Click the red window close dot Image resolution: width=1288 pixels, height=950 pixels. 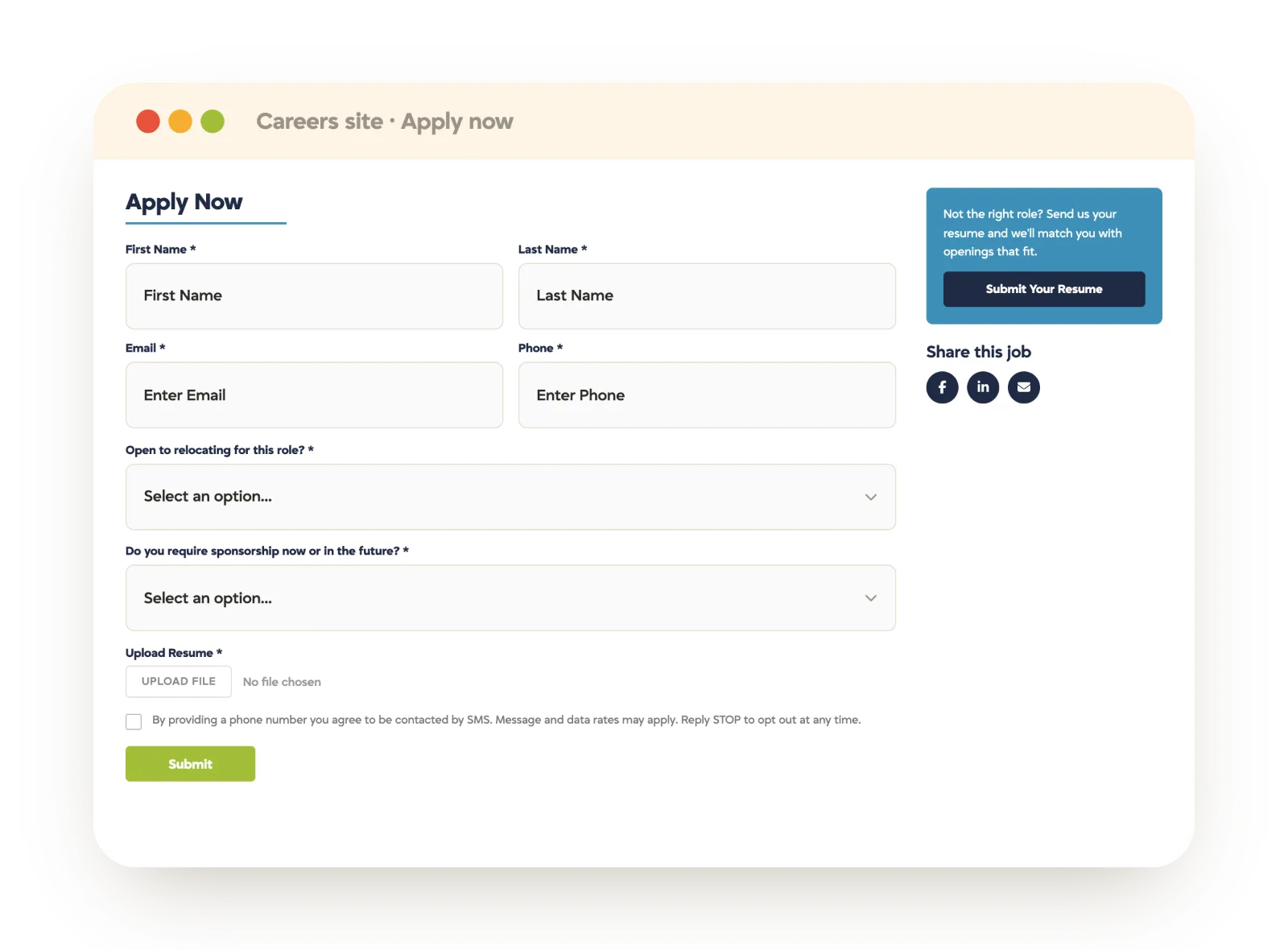(x=148, y=122)
